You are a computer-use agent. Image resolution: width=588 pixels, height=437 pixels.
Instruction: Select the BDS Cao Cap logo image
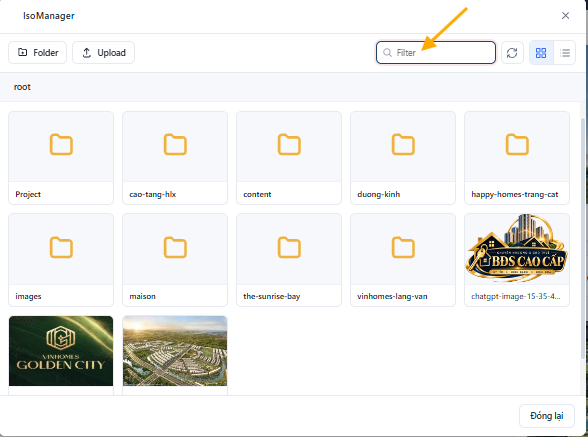517,260
